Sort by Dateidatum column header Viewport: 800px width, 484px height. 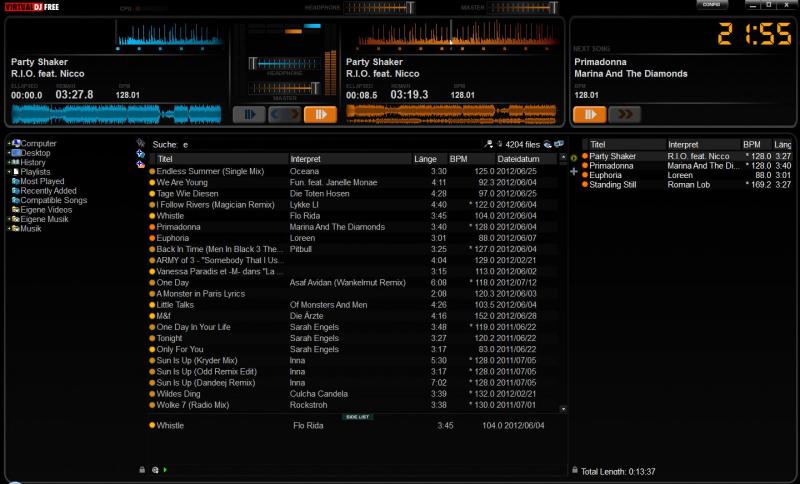point(519,159)
